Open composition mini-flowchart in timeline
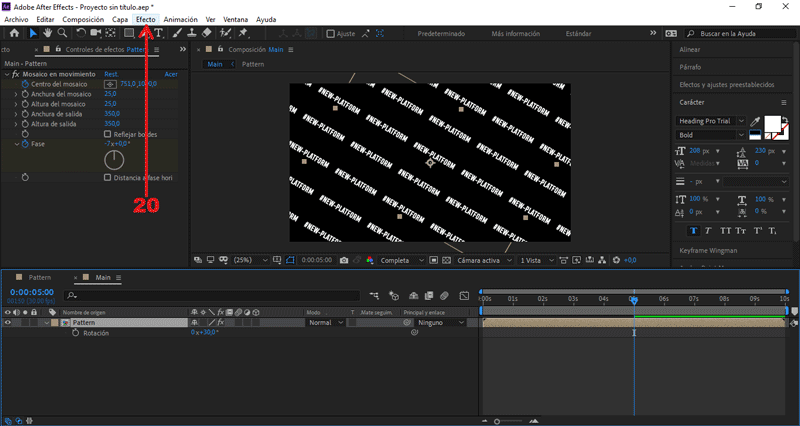This screenshot has height=426, width=800. pyautogui.click(x=374, y=295)
